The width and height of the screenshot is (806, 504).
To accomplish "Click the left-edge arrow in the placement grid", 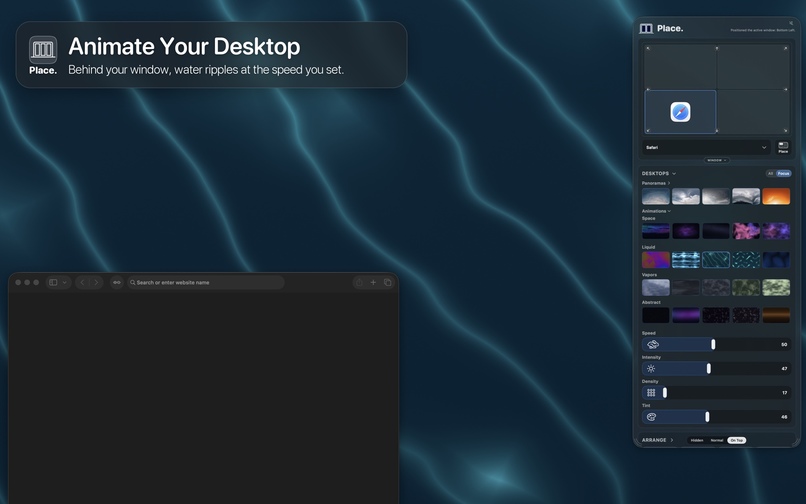I will point(648,89).
